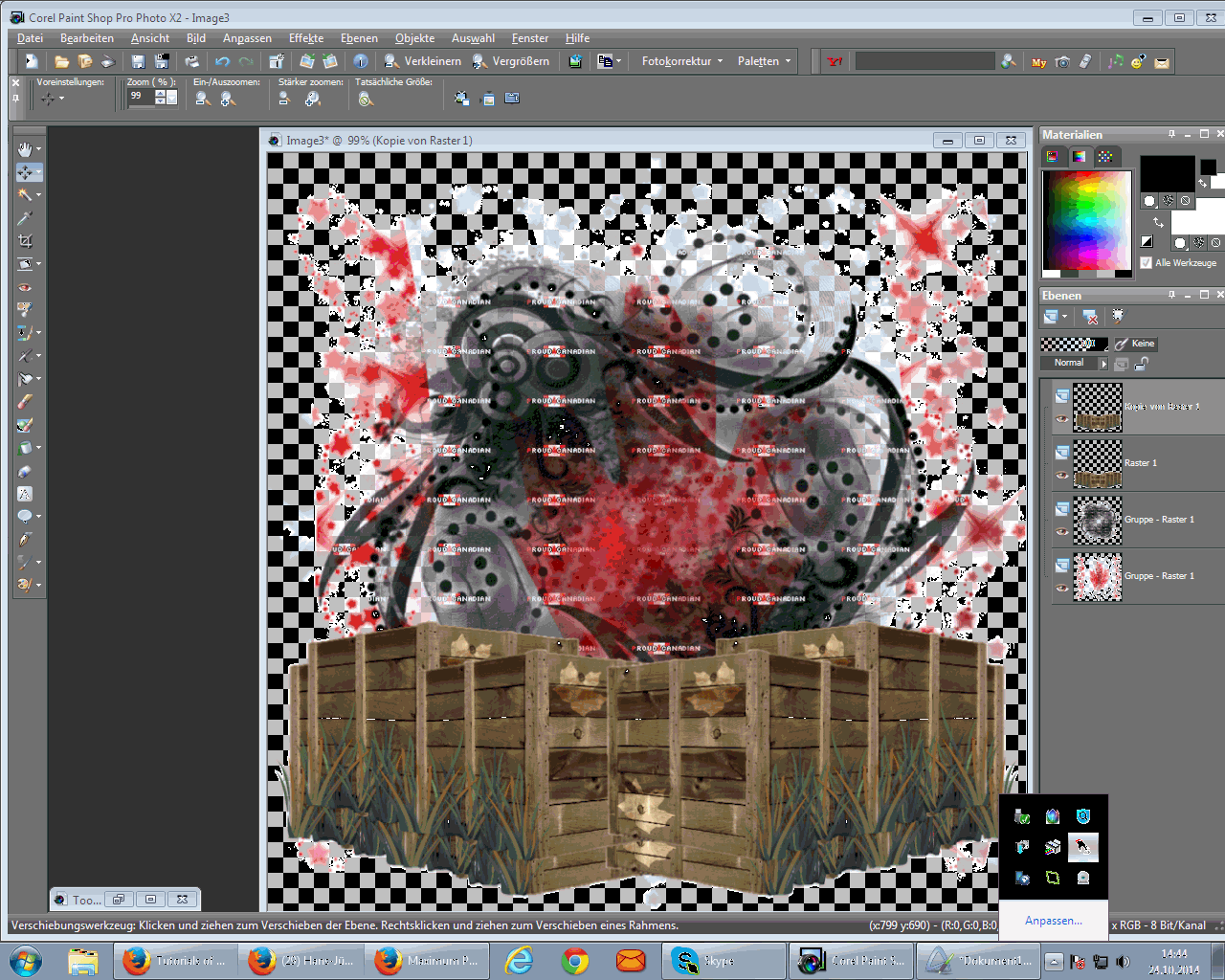Viewport: 1225px width, 980px height.
Task: Select the Magic Wand tool
Action: pyautogui.click(x=25, y=195)
